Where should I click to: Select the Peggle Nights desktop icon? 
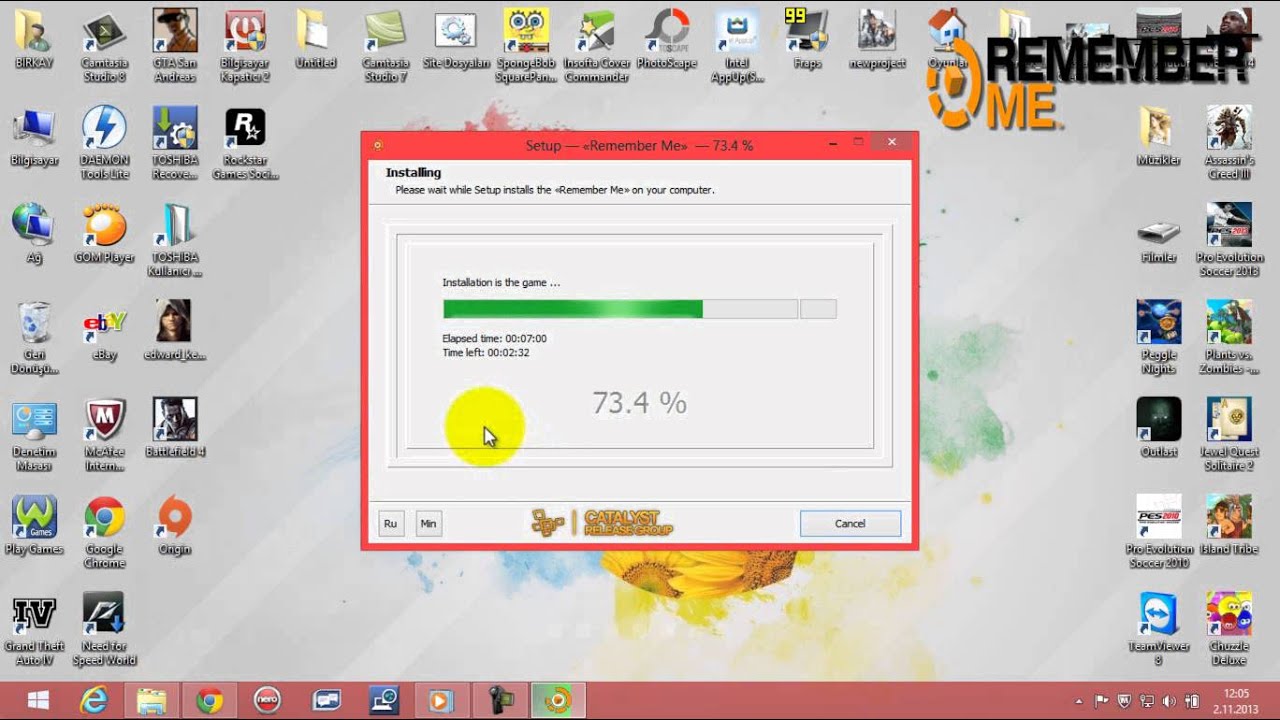[x=1158, y=337]
